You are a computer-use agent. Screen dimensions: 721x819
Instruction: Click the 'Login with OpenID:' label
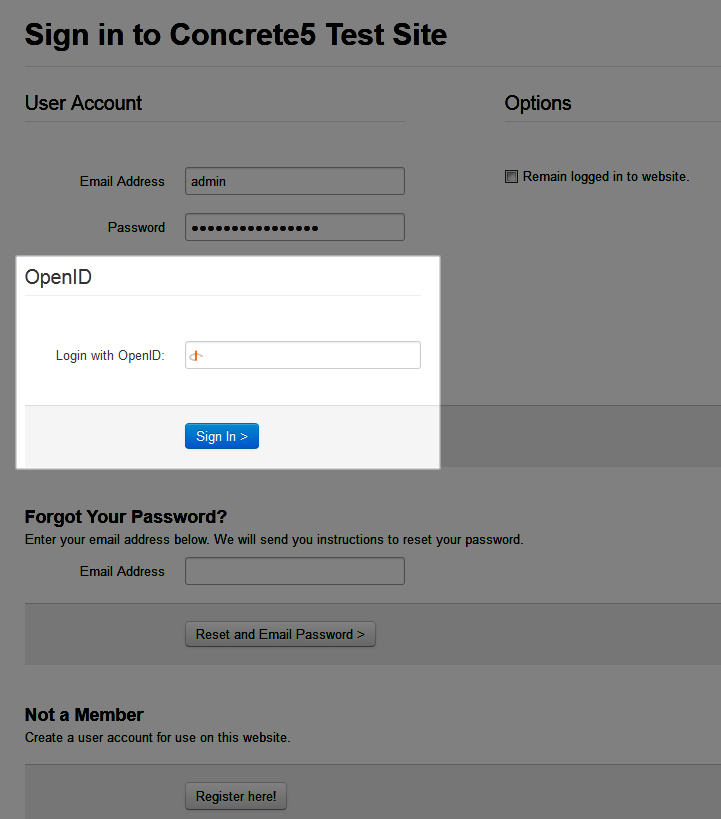pyautogui.click(x=110, y=355)
